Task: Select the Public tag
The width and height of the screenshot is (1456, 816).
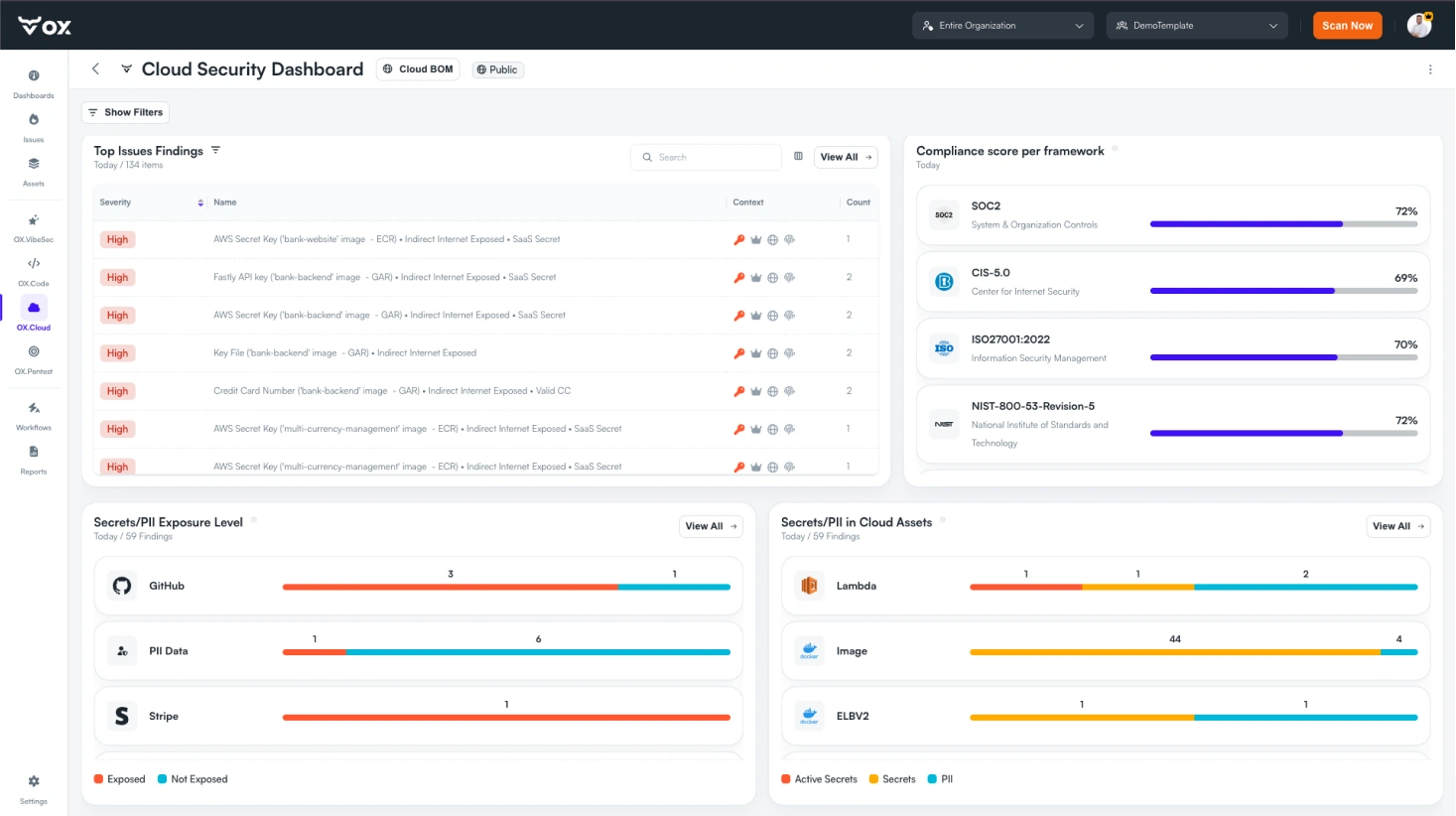Action: point(497,69)
